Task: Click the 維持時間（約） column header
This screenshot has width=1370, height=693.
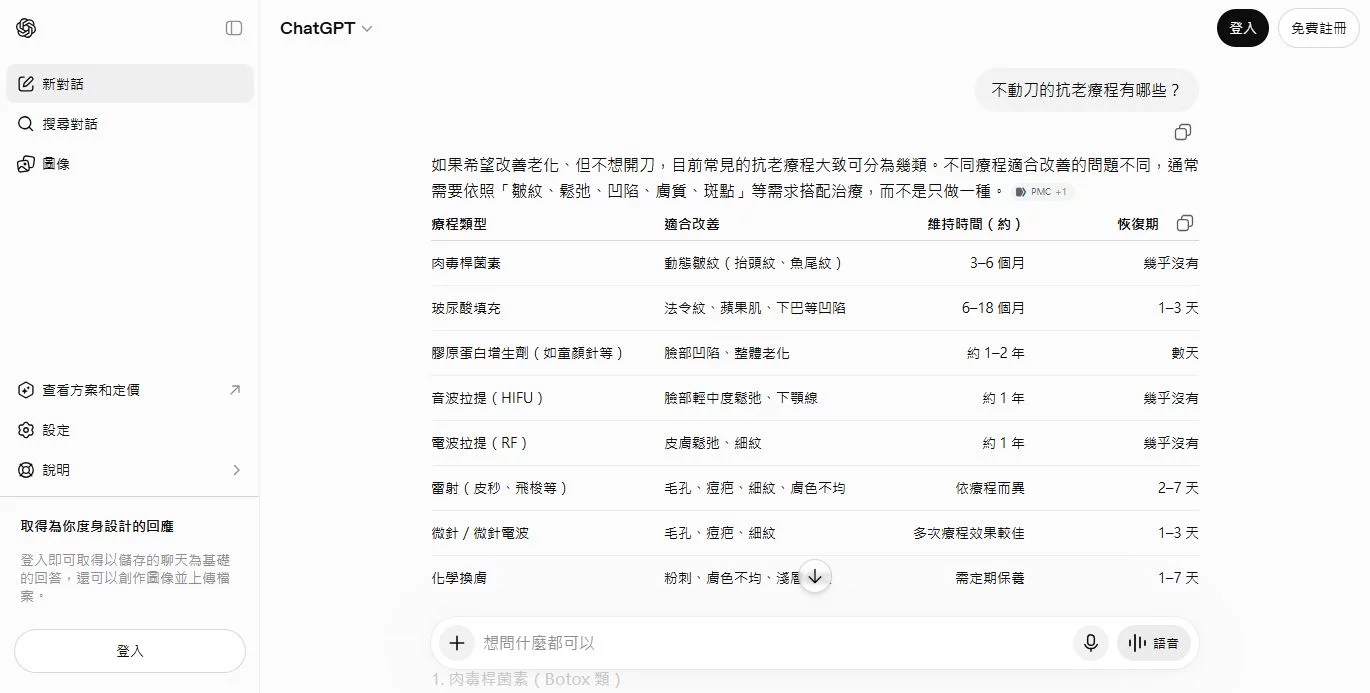Action: tap(976, 224)
